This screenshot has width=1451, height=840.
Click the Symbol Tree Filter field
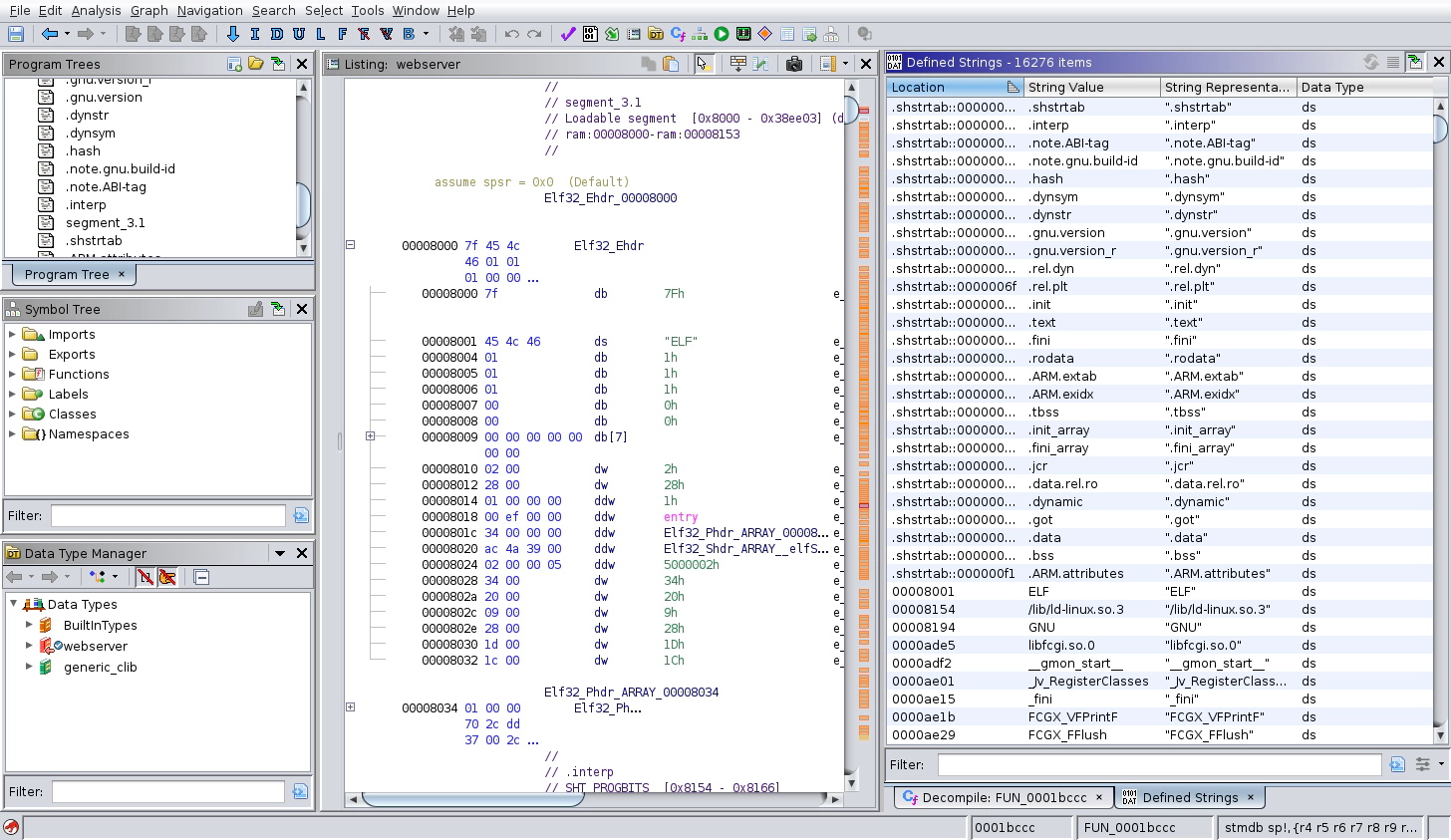pos(168,515)
